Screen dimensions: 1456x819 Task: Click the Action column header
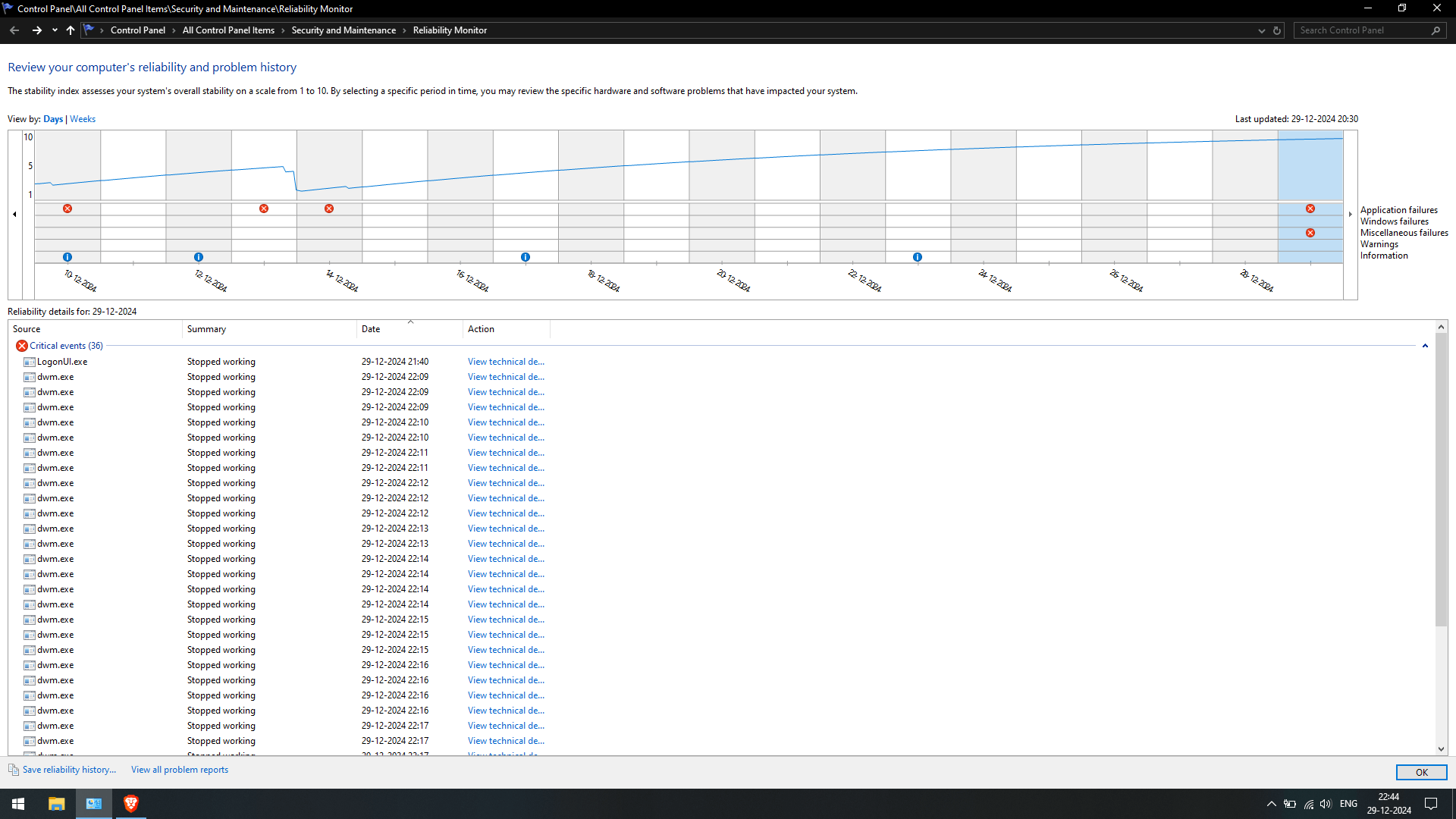coord(507,329)
